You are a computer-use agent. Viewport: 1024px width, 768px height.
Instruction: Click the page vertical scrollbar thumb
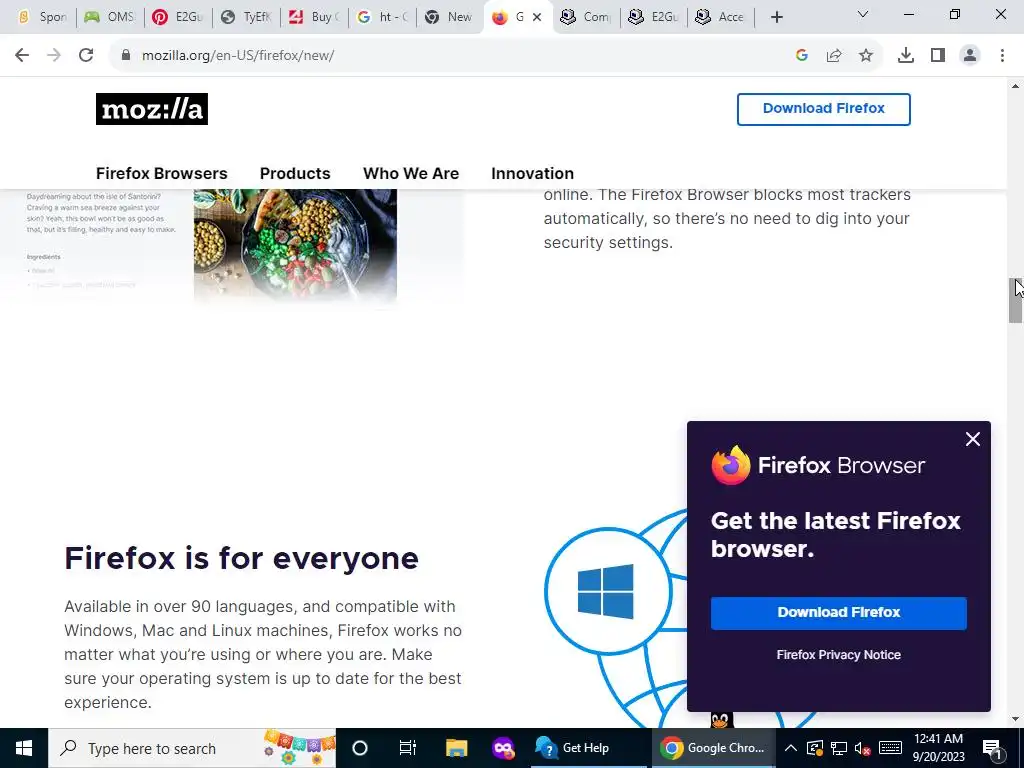1015,300
